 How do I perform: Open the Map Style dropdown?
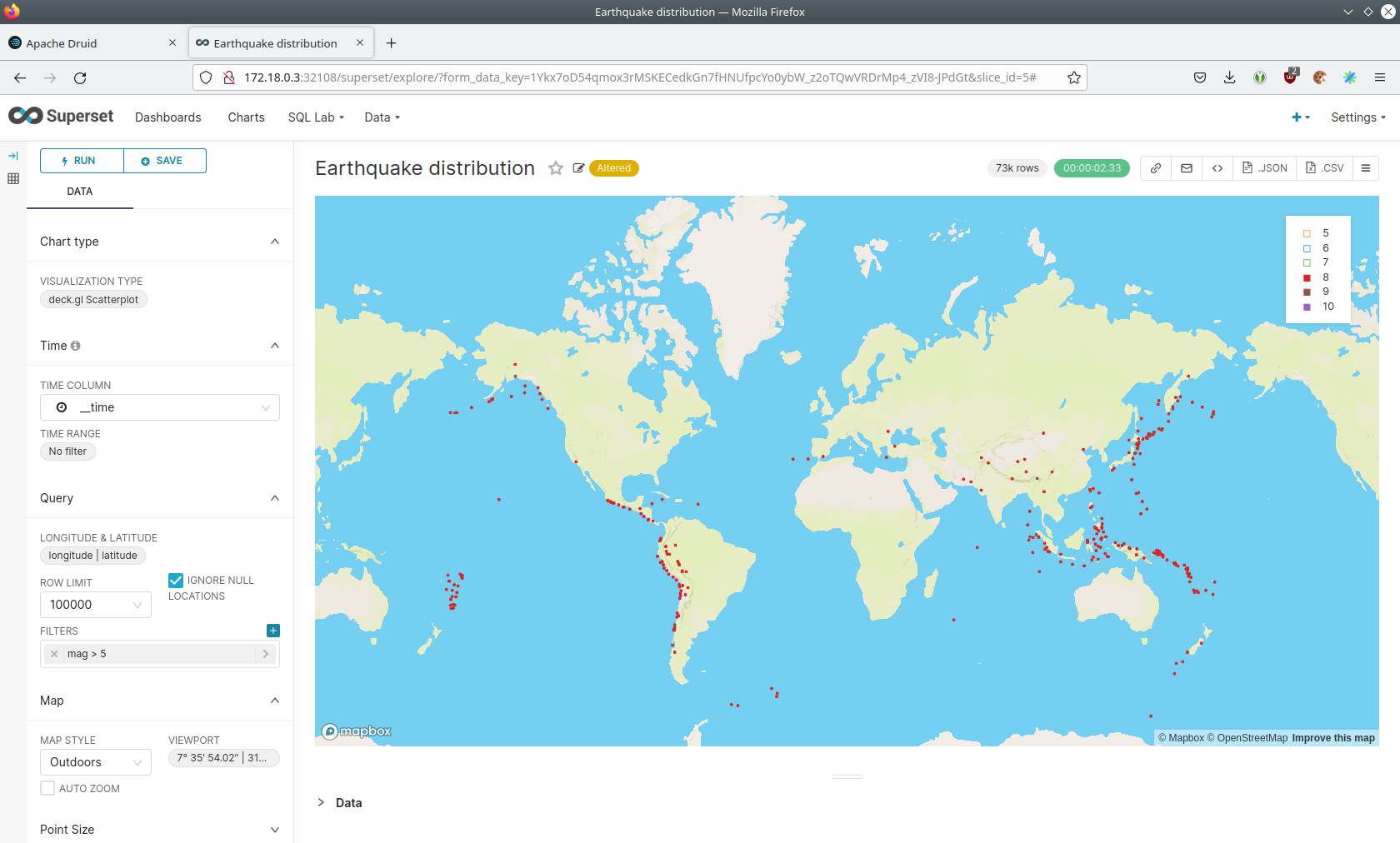96,762
